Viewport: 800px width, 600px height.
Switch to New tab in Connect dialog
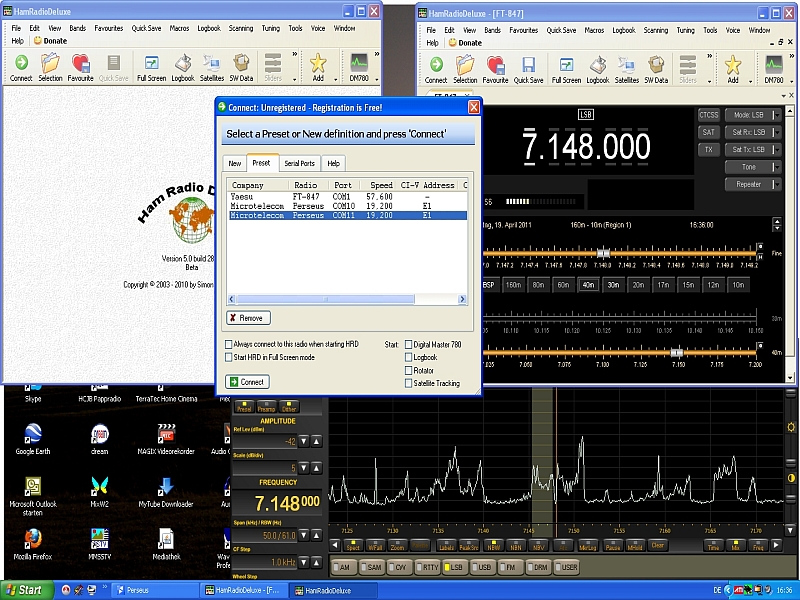pyautogui.click(x=235, y=163)
